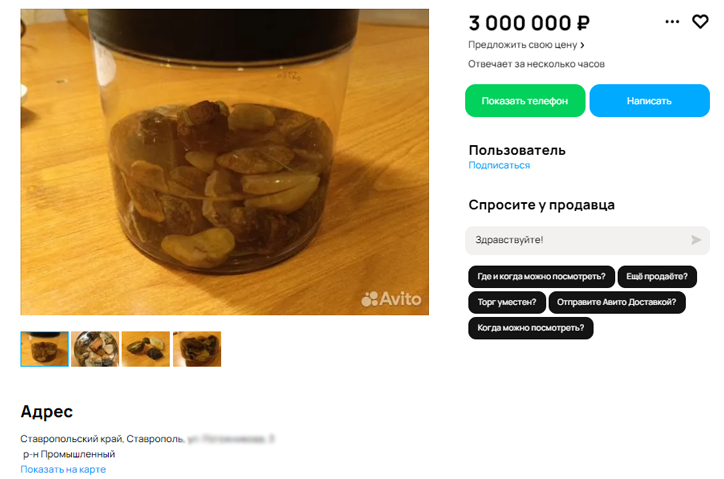Select 'Ещё продаёте?' quick question chip
724x479 pixels.
pyautogui.click(x=657, y=276)
